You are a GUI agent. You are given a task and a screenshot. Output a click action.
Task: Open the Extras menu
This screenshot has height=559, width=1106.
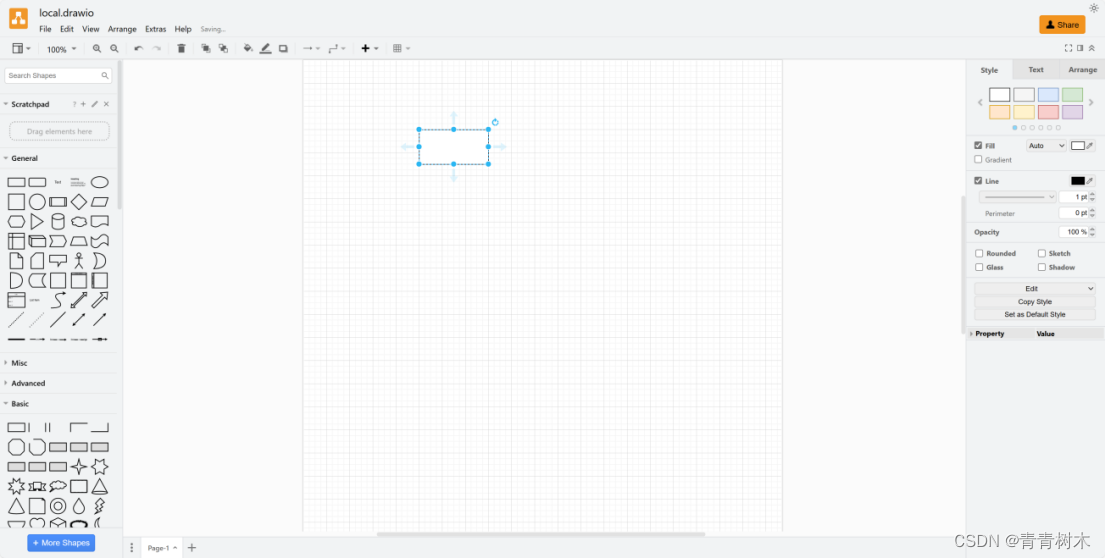pos(156,30)
